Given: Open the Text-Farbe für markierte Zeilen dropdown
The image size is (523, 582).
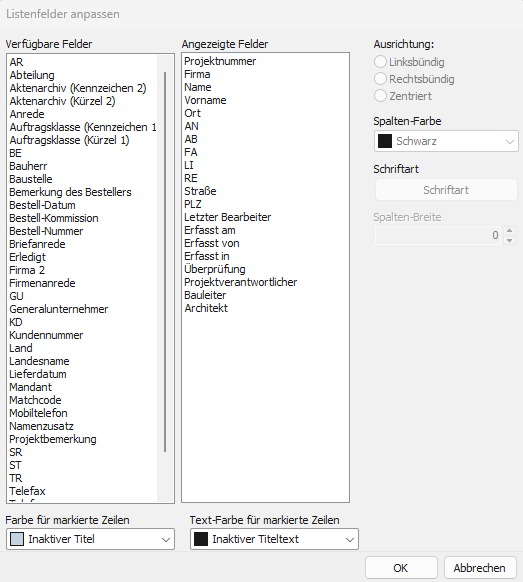Looking at the screenshot, I should [274, 539].
